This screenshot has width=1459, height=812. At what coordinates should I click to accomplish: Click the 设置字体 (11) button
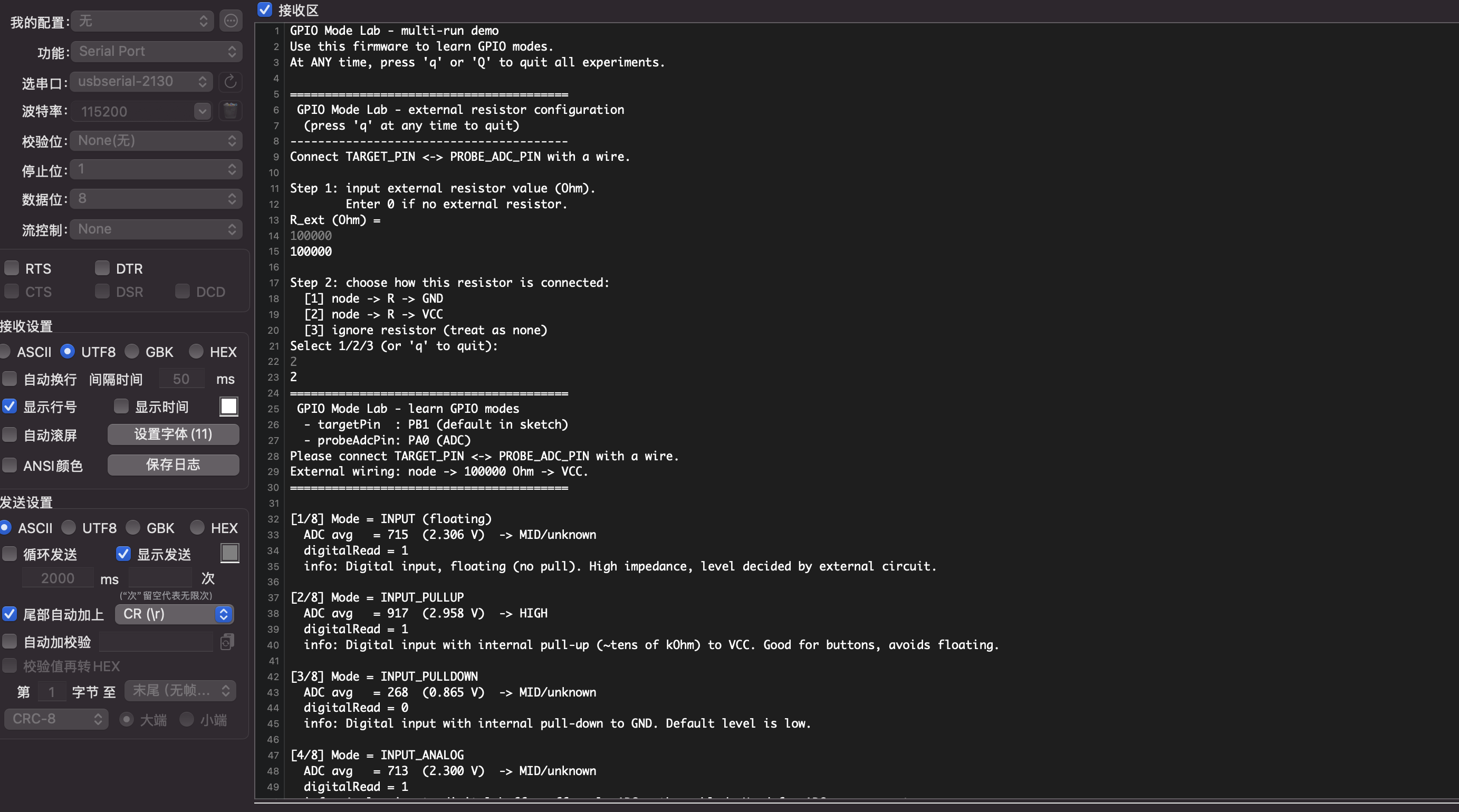(172, 434)
